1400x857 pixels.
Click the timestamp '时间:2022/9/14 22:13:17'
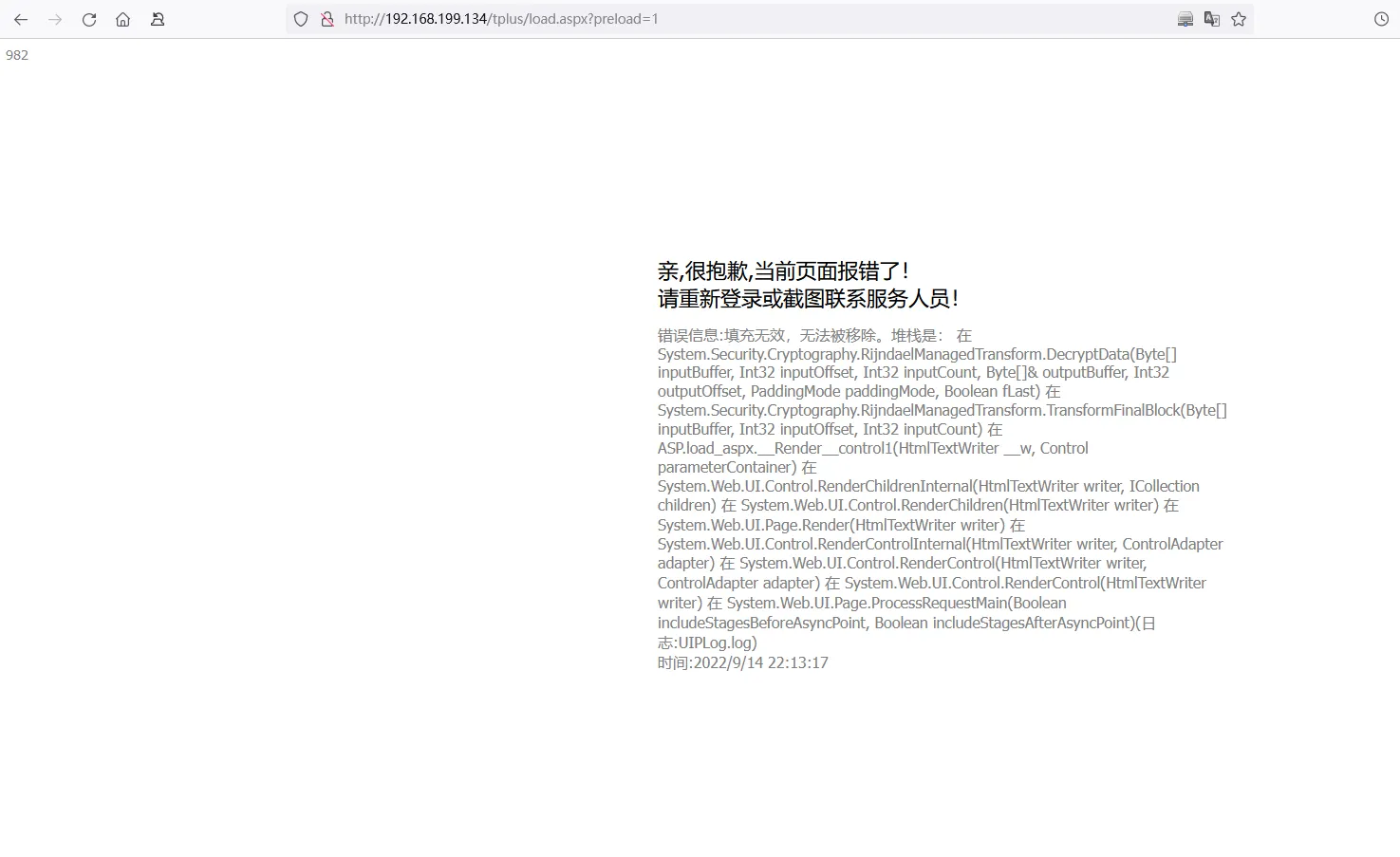coord(742,662)
